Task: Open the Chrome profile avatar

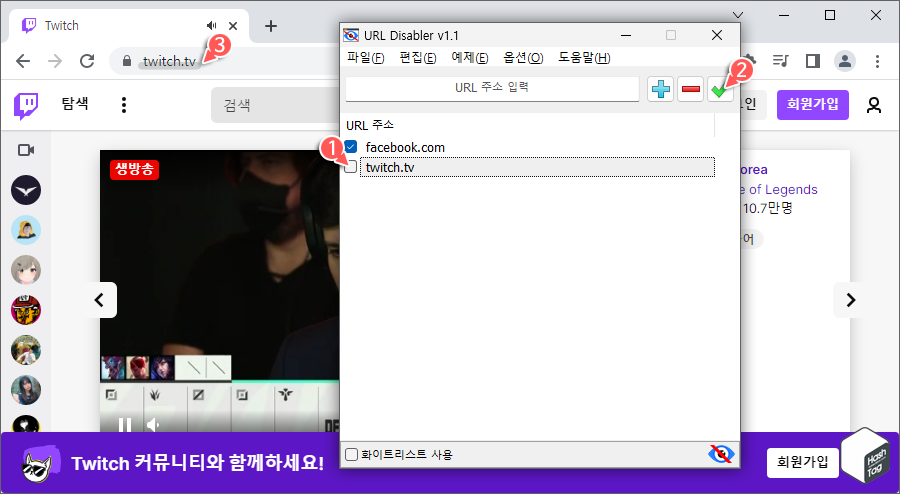Action: tap(845, 61)
